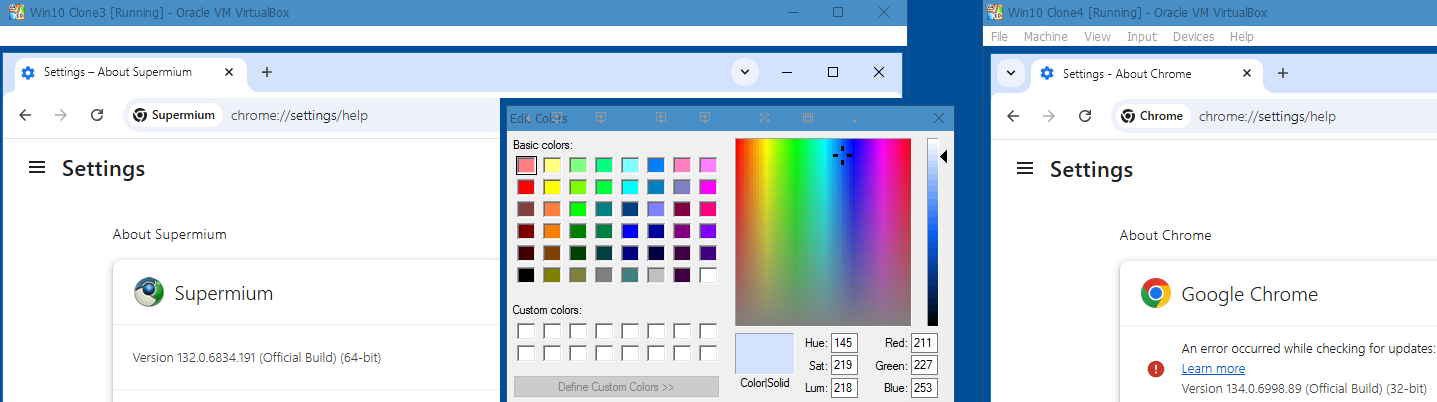The height and width of the screenshot is (402, 1437).
Task: Reload the Chrome settings page
Action: [1084, 116]
